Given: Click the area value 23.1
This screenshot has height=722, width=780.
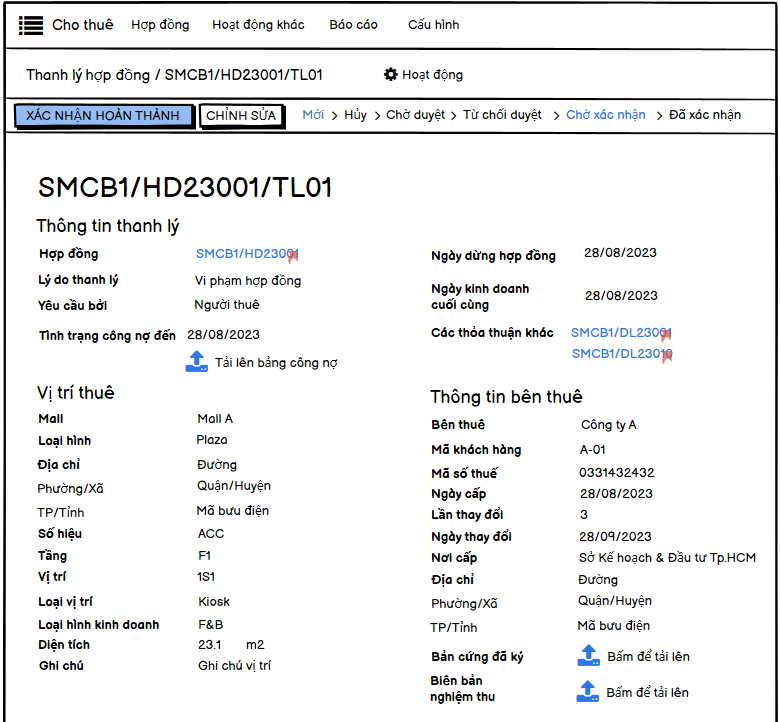Looking at the screenshot, I should 209,644.
